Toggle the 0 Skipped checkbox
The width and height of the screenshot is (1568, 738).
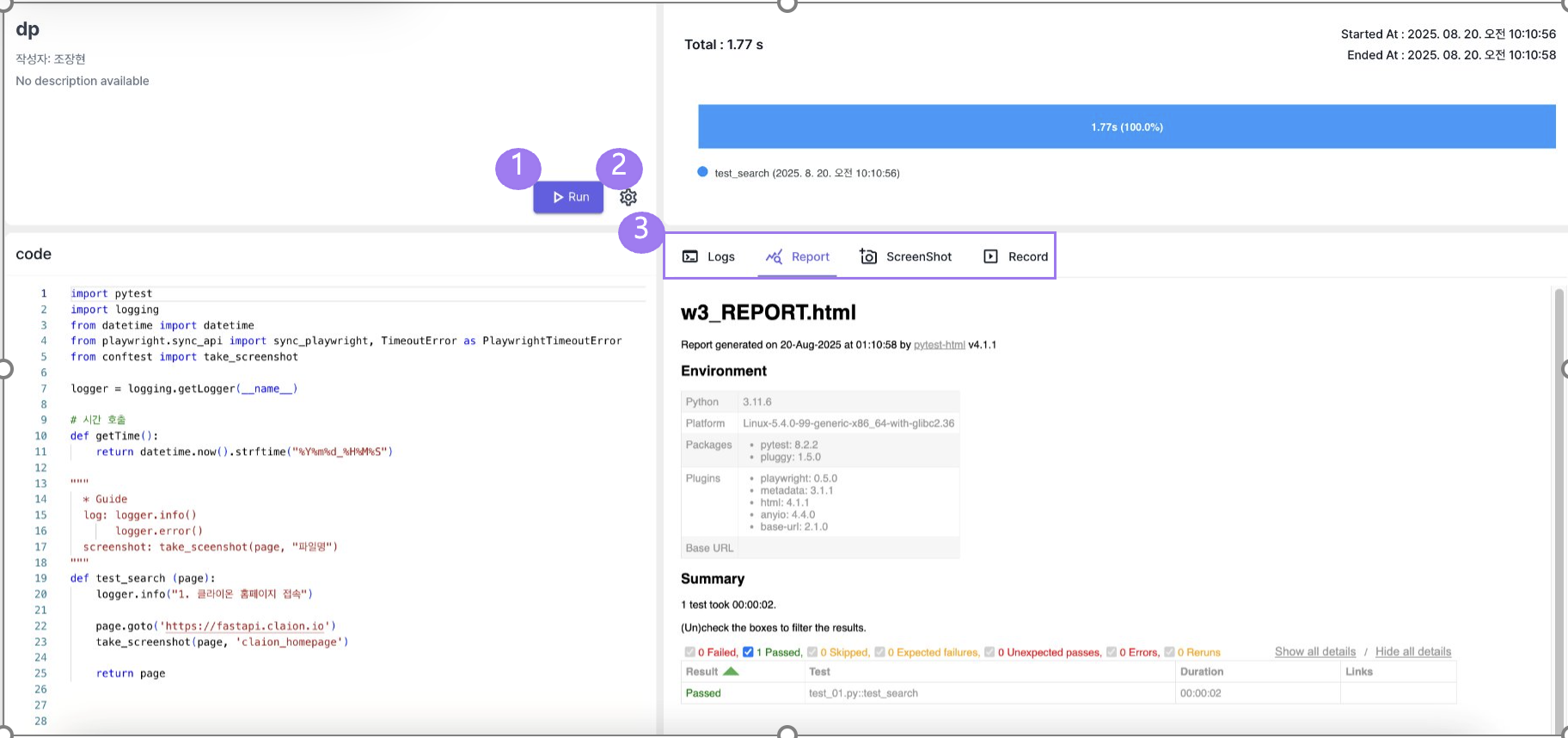[812, 652]
